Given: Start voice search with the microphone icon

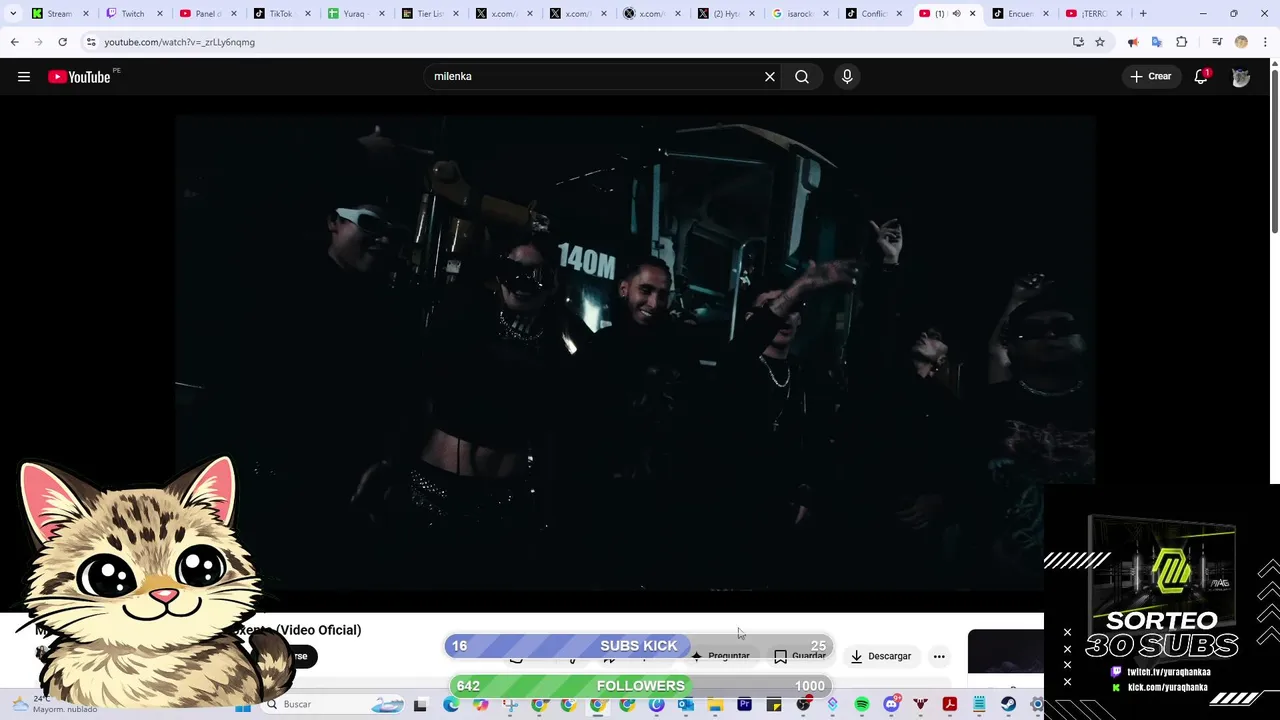Looking at the screenshot, I should [x=847, y=77].
